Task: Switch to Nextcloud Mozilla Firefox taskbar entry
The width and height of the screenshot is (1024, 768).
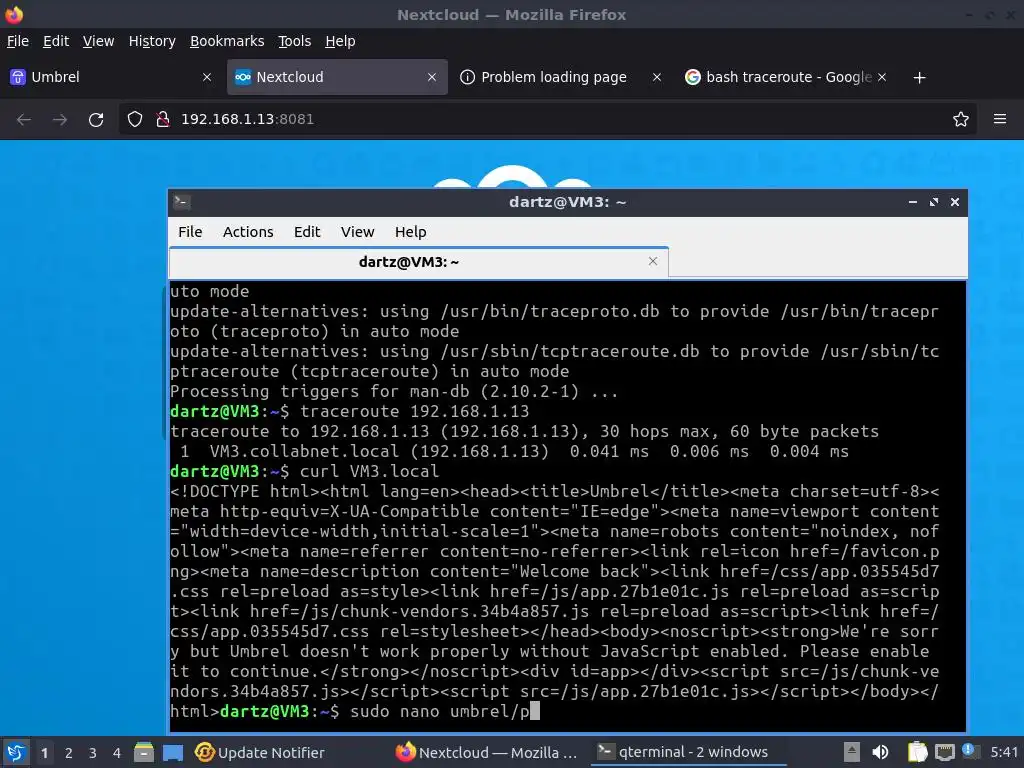Action: pyautogui.click(x=488, y=752)
